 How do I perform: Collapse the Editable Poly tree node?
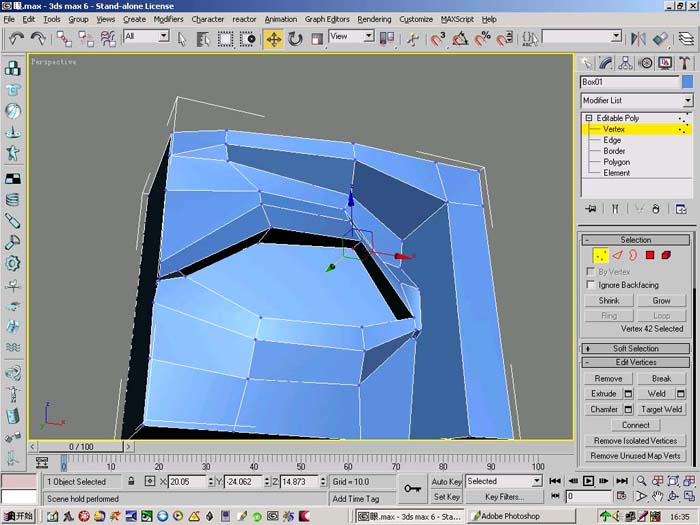click(589, 118)
